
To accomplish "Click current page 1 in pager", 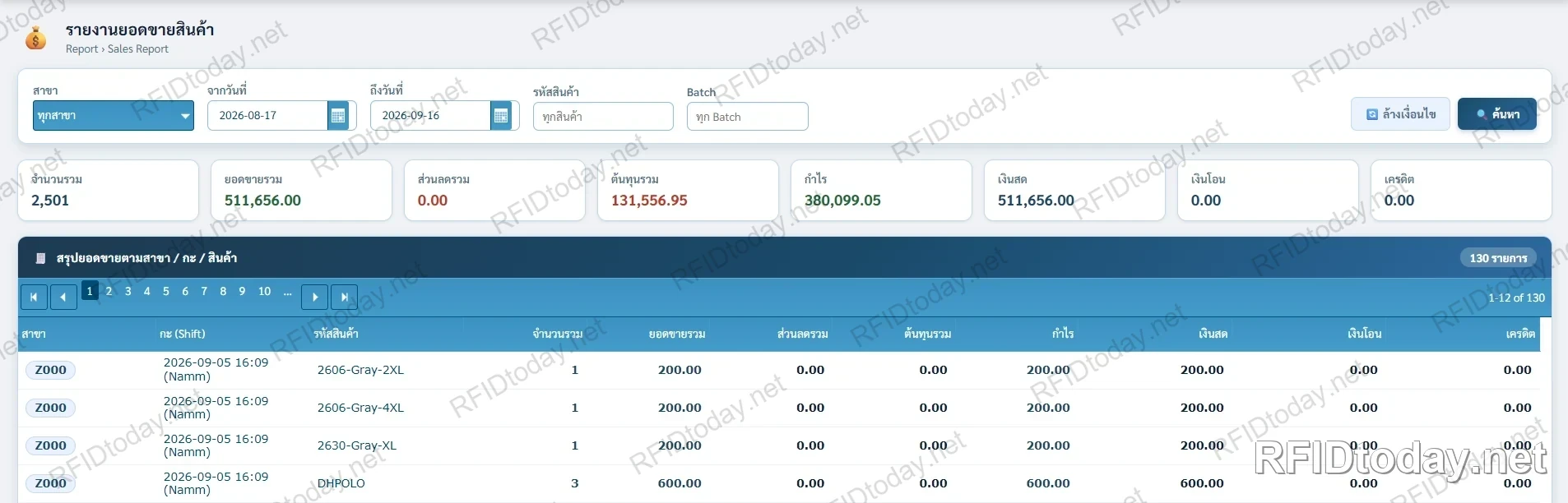I will point(90,291).
